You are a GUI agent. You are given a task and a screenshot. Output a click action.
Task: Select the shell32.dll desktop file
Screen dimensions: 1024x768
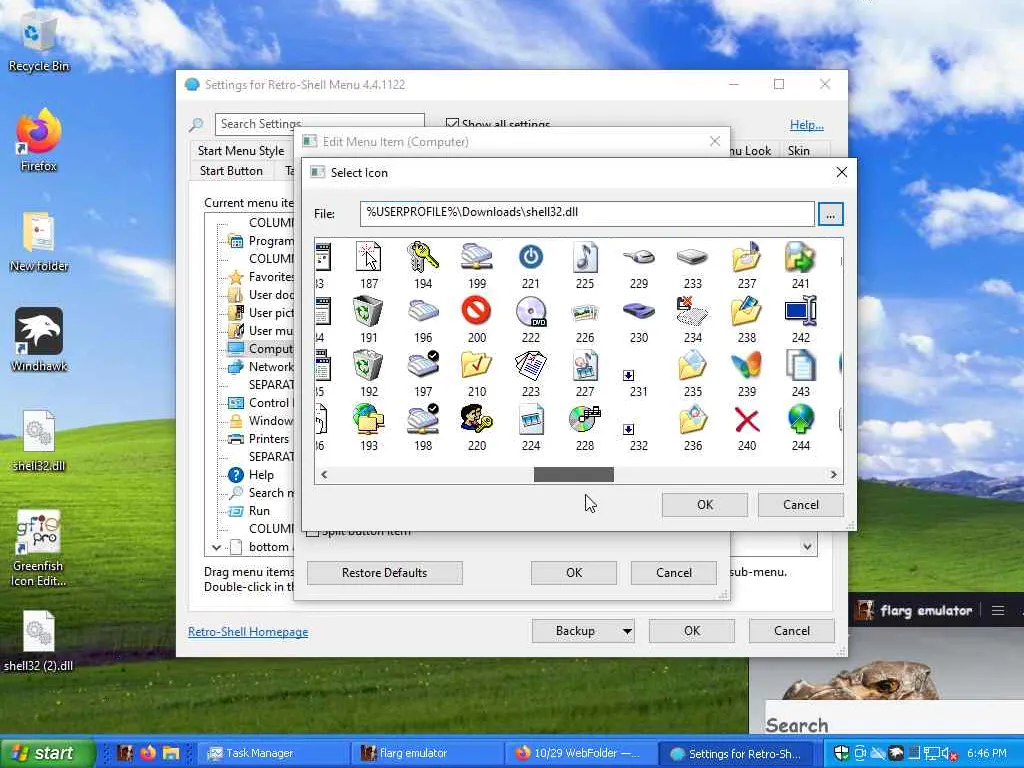pos(39,441)
